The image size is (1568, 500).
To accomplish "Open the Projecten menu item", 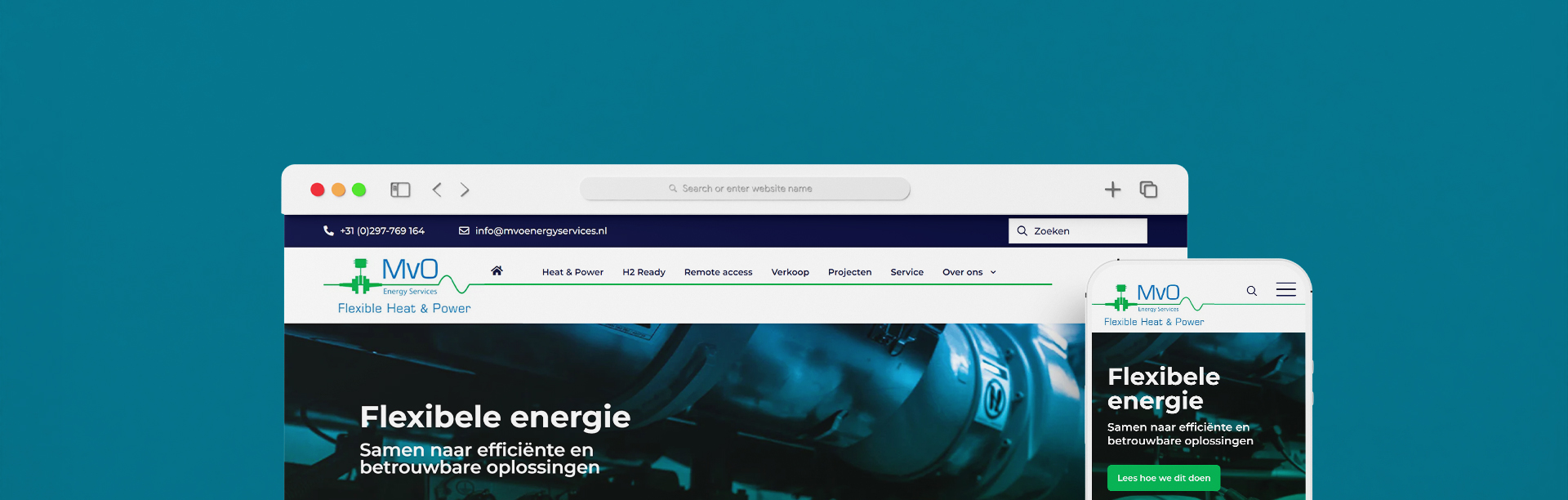I will 849,273.
